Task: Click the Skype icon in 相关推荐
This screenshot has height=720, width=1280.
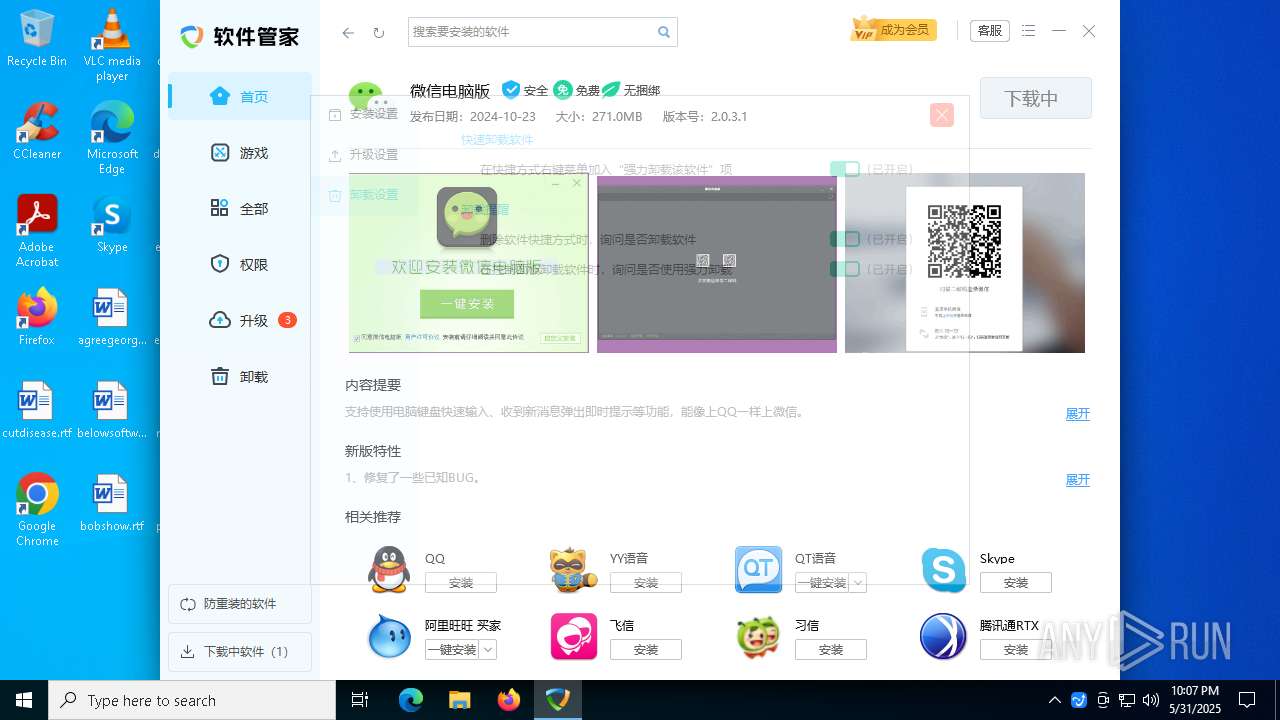Action: click(943, 570)
